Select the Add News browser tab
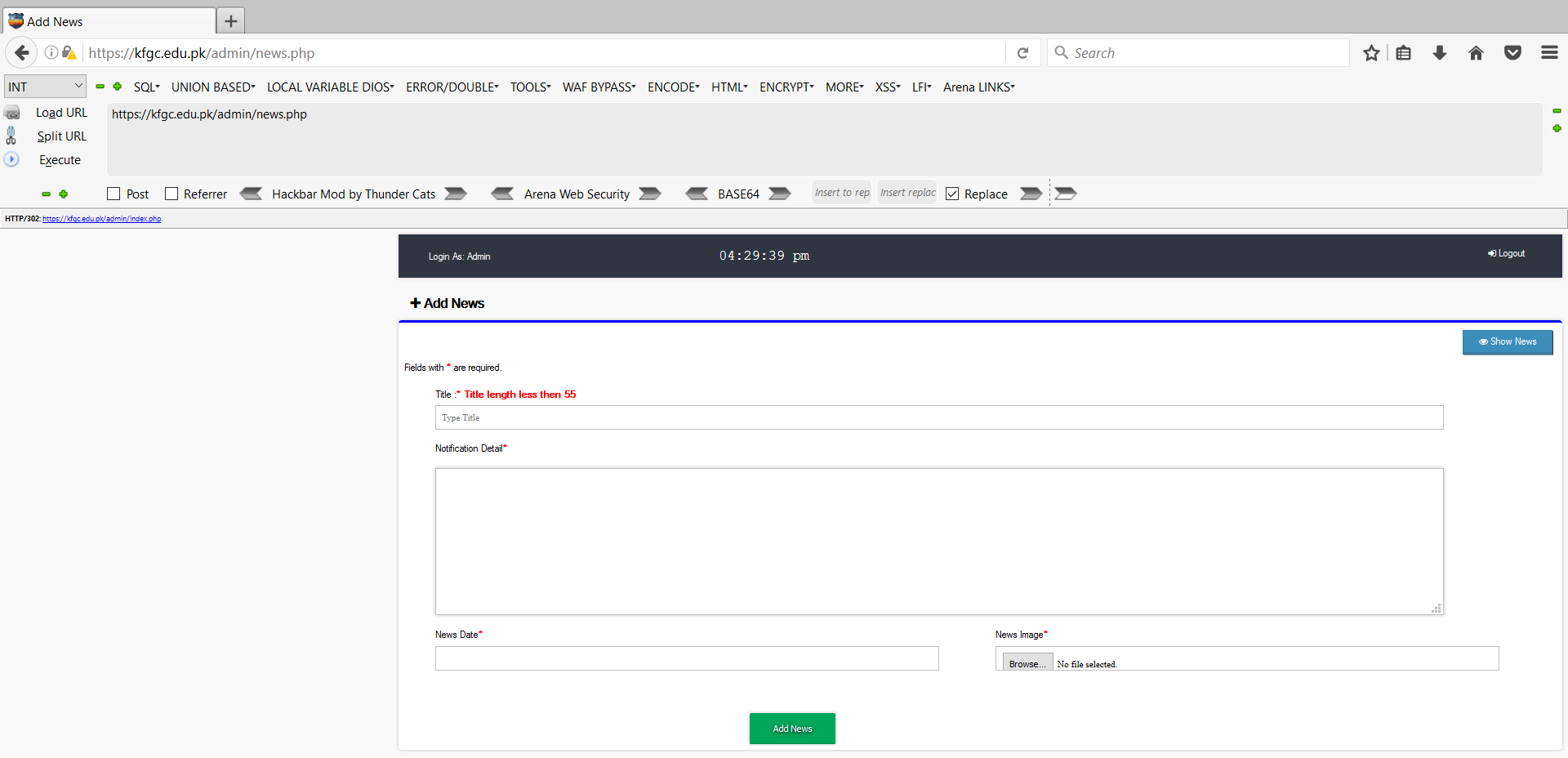 click(109, 21)
